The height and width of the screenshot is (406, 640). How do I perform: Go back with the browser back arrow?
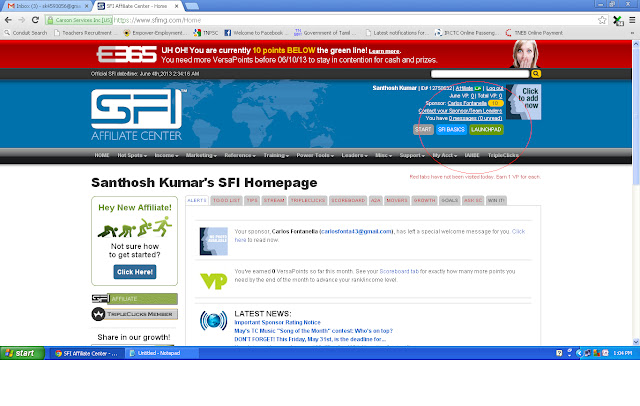click(8, 20)
